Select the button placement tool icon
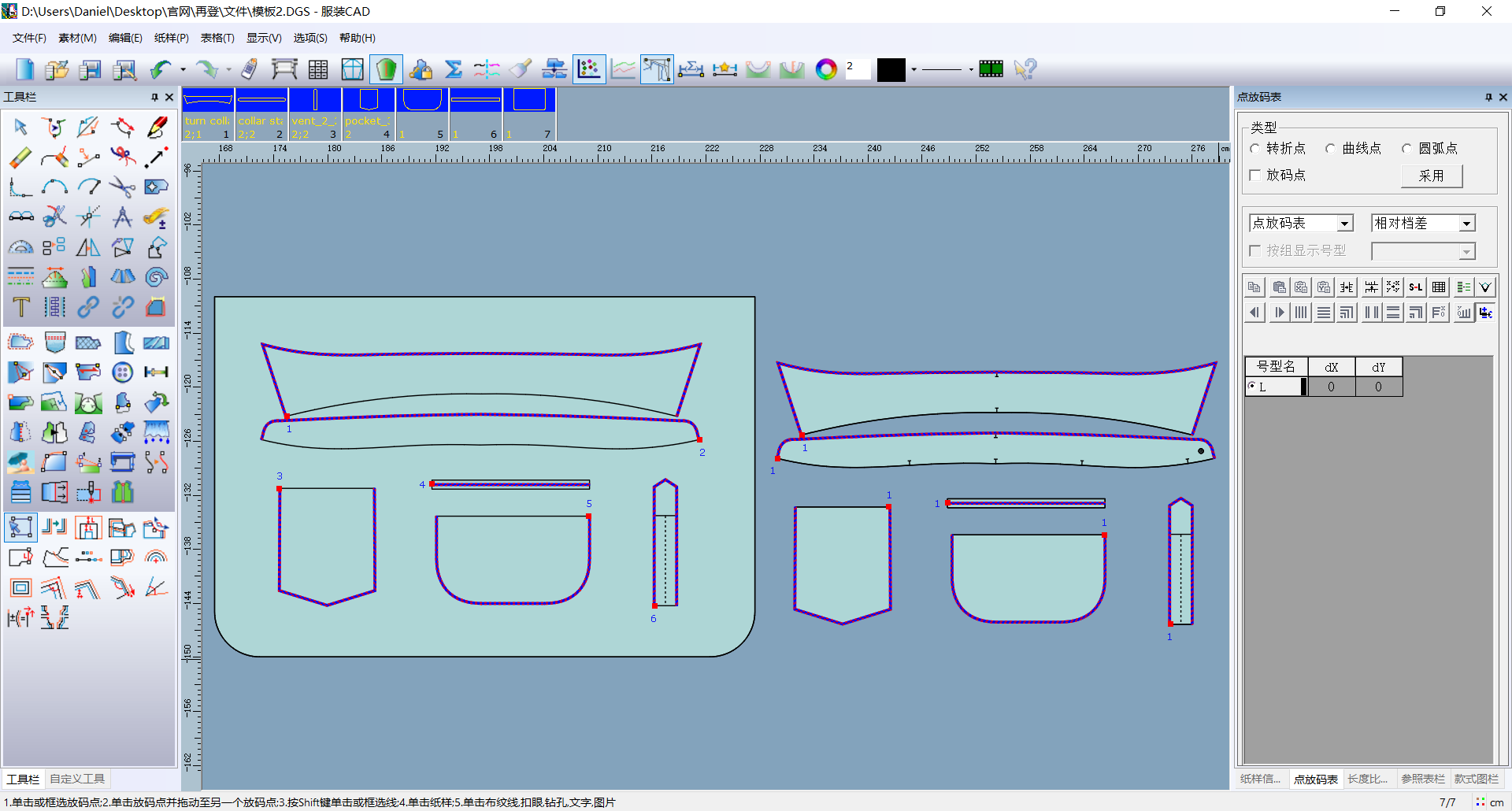The width and height of the screenshot is (1512, 811). 122,372
